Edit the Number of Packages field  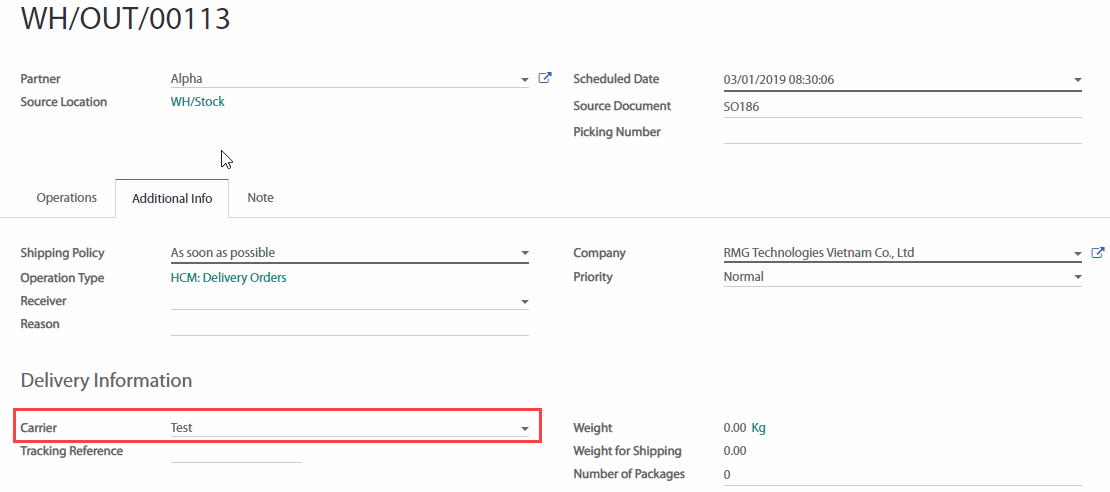click(x=900, y=474)
